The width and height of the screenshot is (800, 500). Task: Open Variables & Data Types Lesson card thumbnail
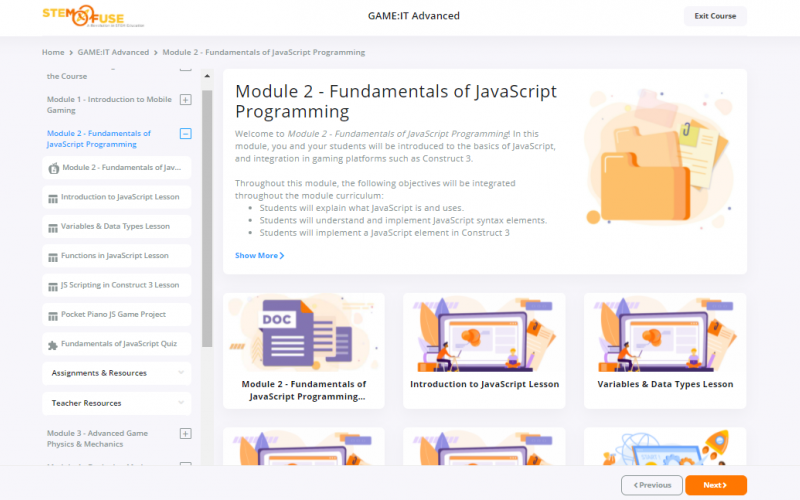665,333
